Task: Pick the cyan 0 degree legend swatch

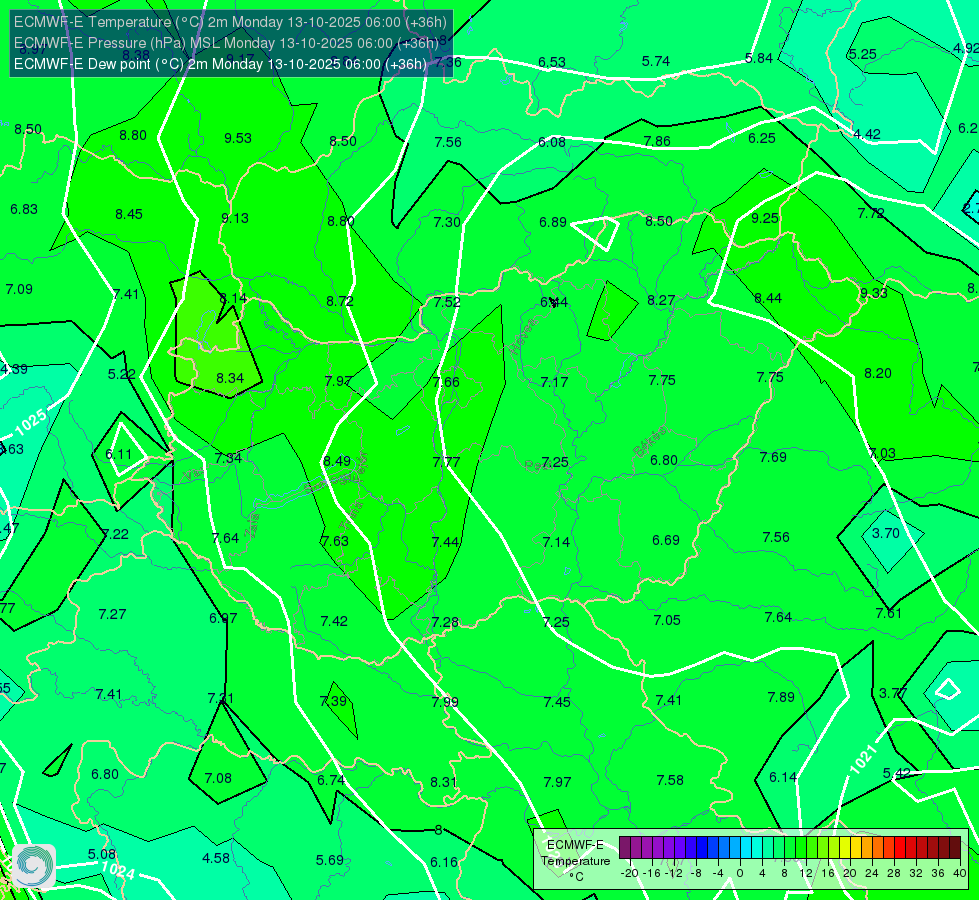Action: click(745, 848)
